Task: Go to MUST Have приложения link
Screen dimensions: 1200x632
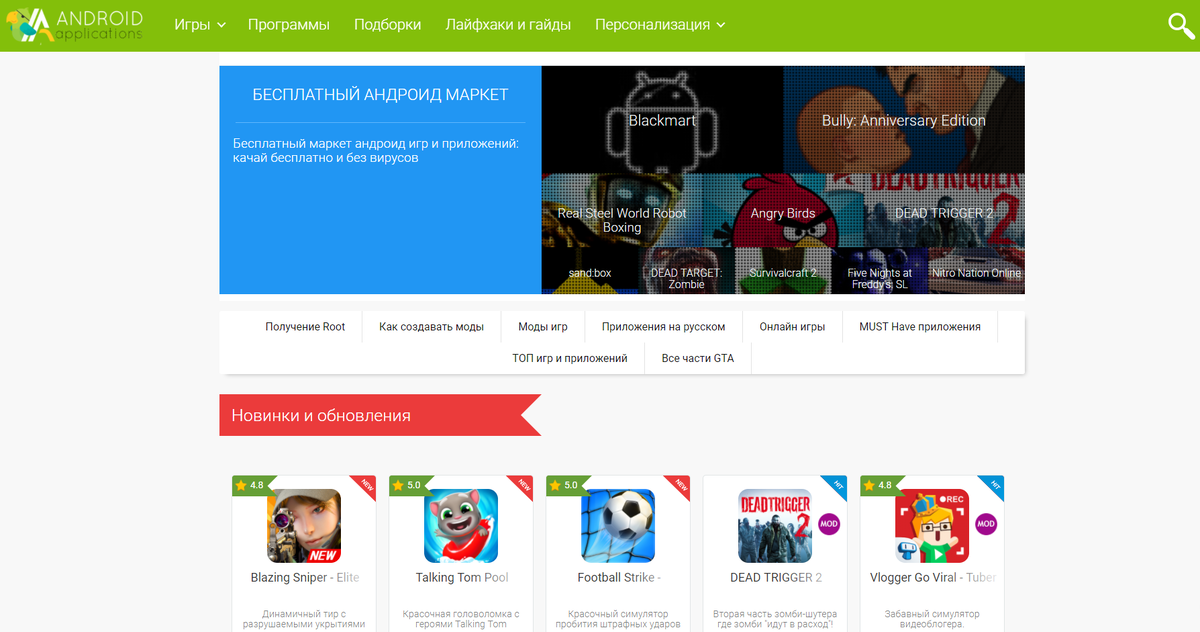Action: click(920, 327)
